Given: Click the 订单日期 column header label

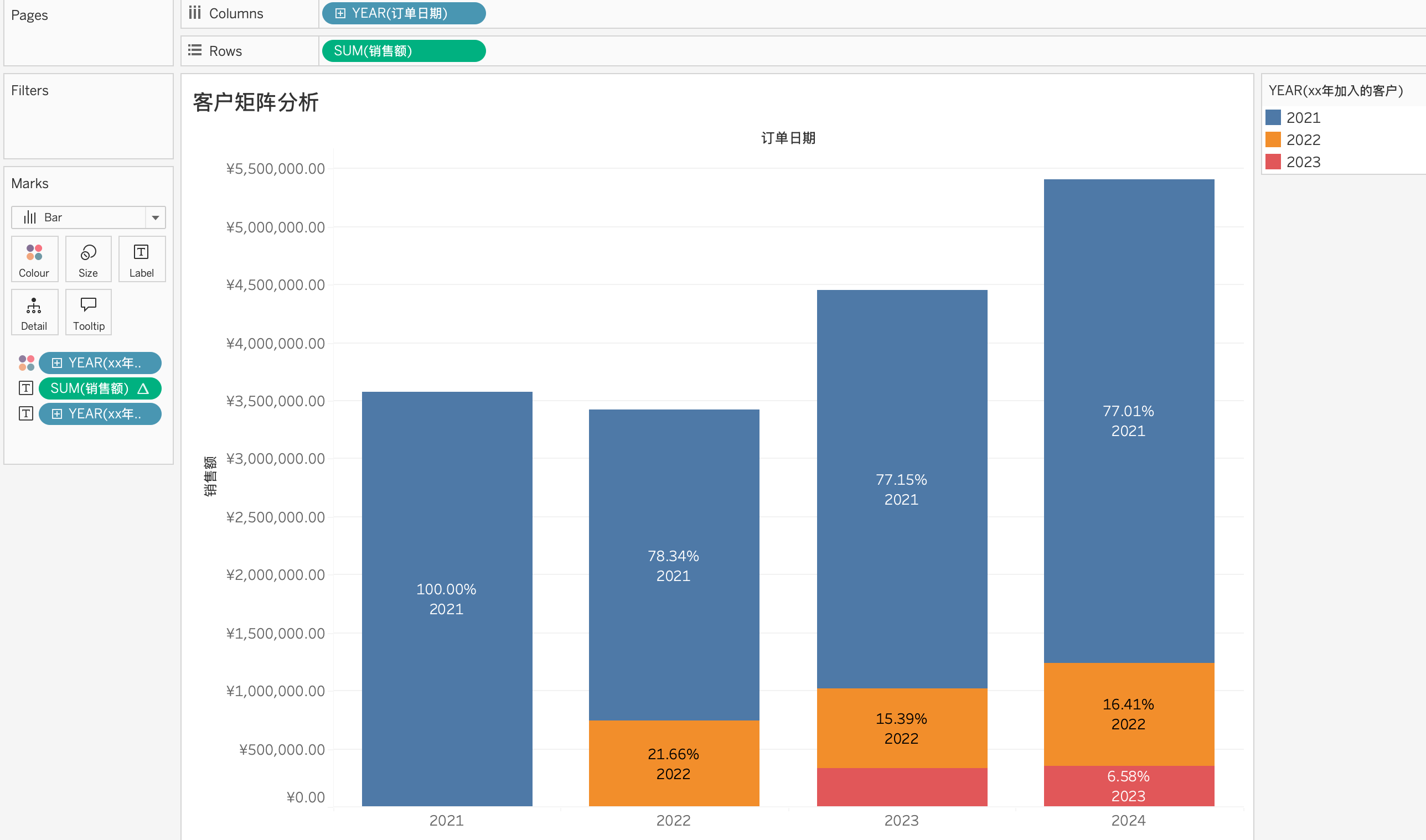Looking at the screenshot, I should pos(787,138).
